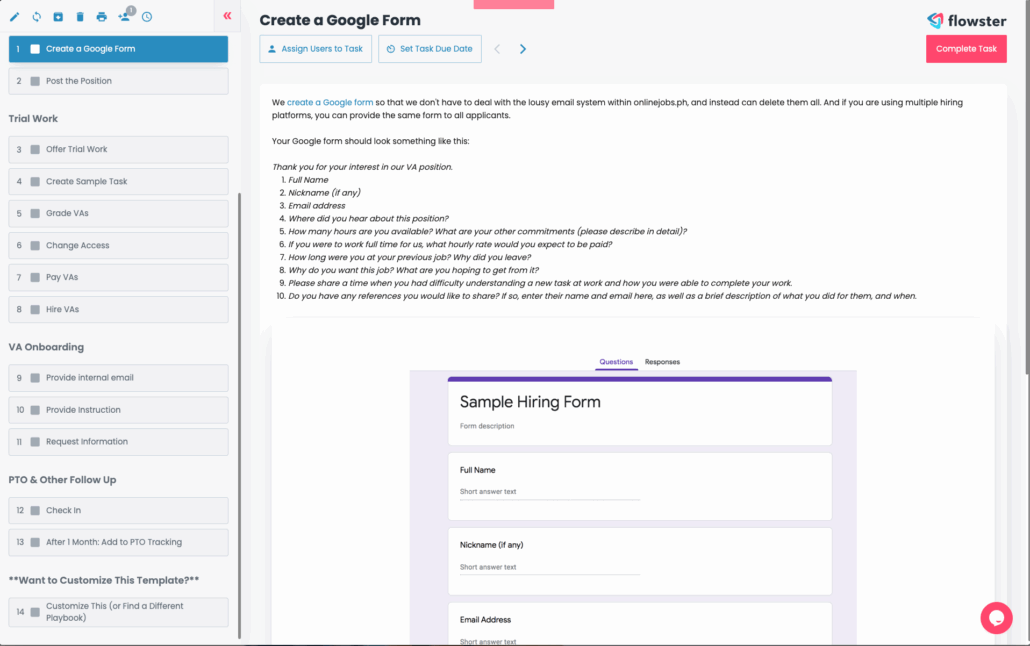Go to next task using right arrow
The width and height of the screenshot is (1030, 646).
(522, 49)
